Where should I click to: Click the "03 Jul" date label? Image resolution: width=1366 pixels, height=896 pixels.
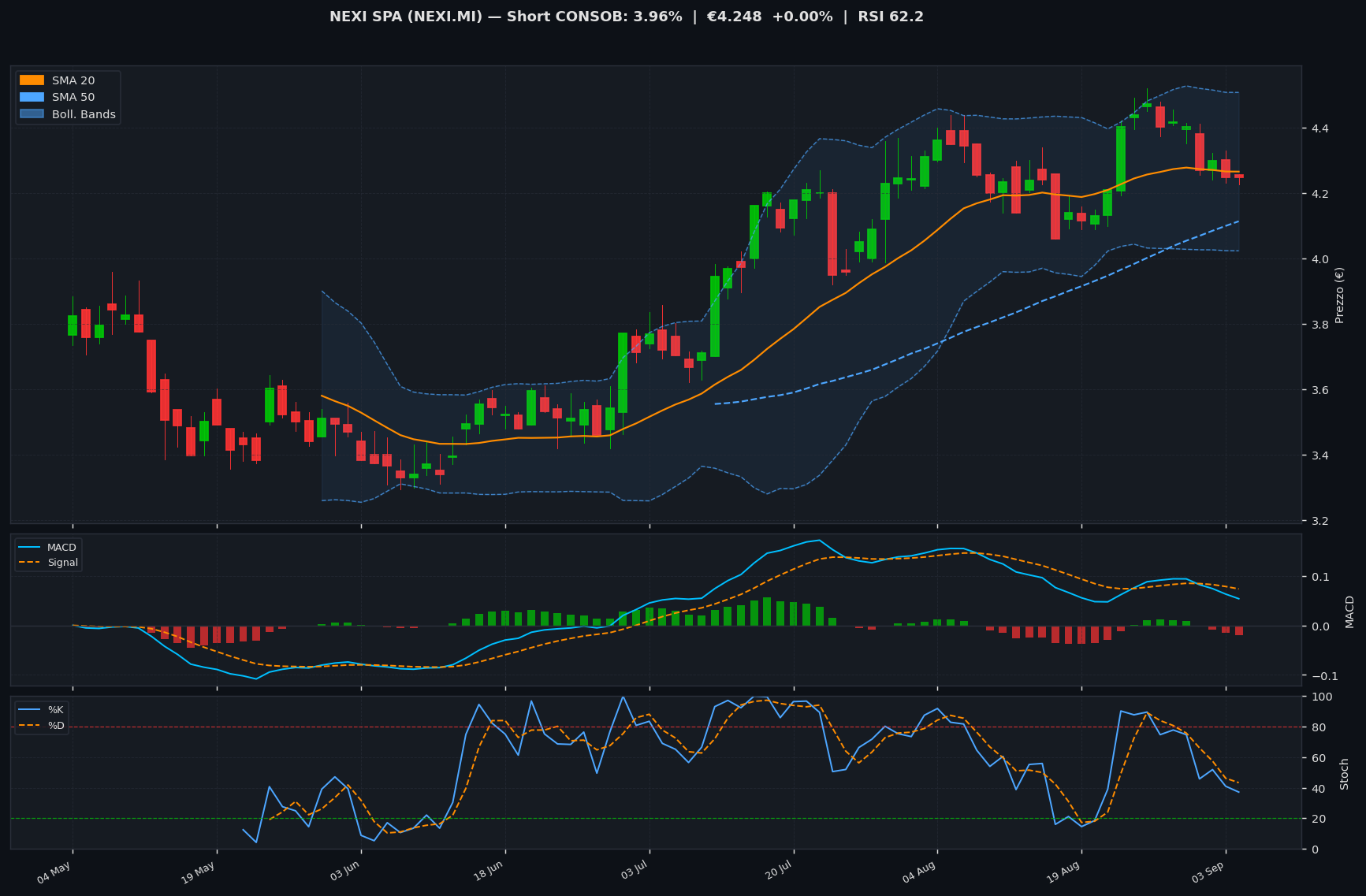click(x=634, y=872)
